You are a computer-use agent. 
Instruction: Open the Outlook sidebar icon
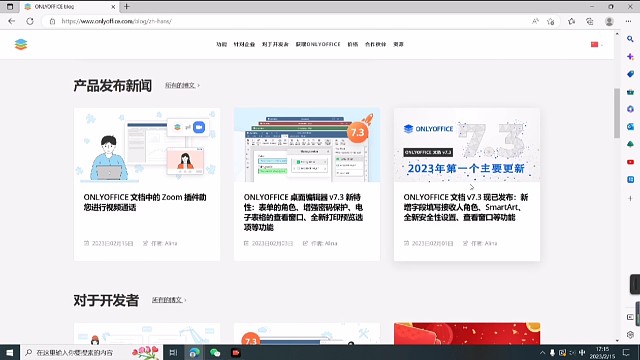(630, 127)
